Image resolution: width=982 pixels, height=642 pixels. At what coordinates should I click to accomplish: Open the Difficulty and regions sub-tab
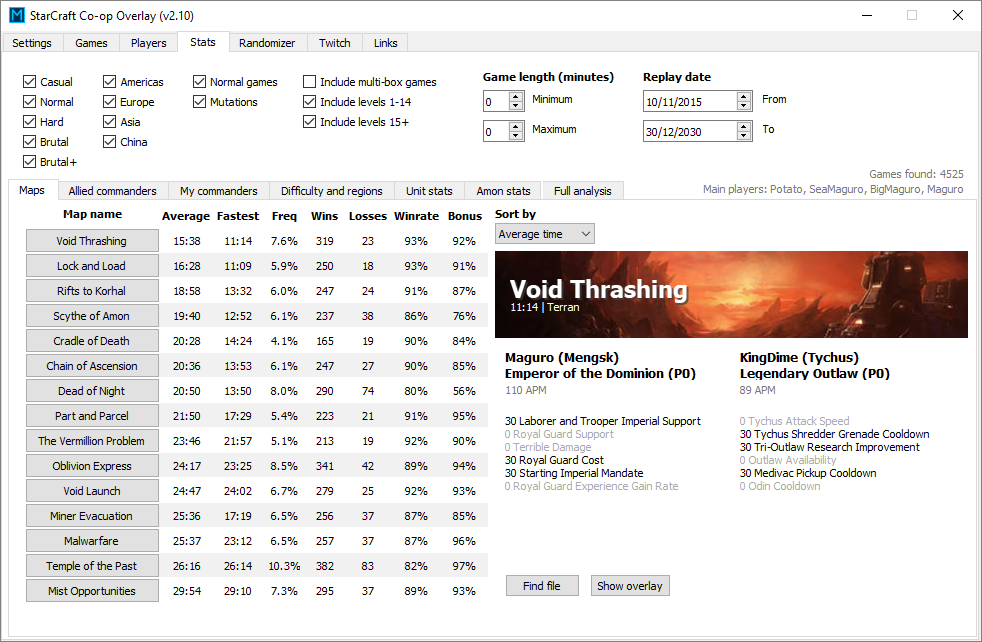click(x=331, y=191)
